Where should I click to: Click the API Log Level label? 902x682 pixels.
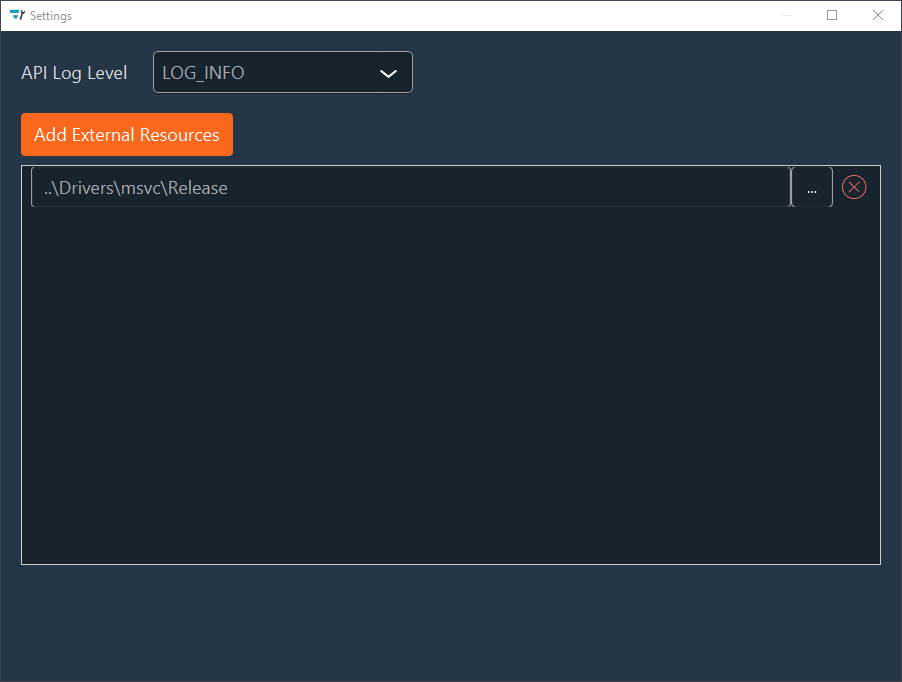pos(74,73)
